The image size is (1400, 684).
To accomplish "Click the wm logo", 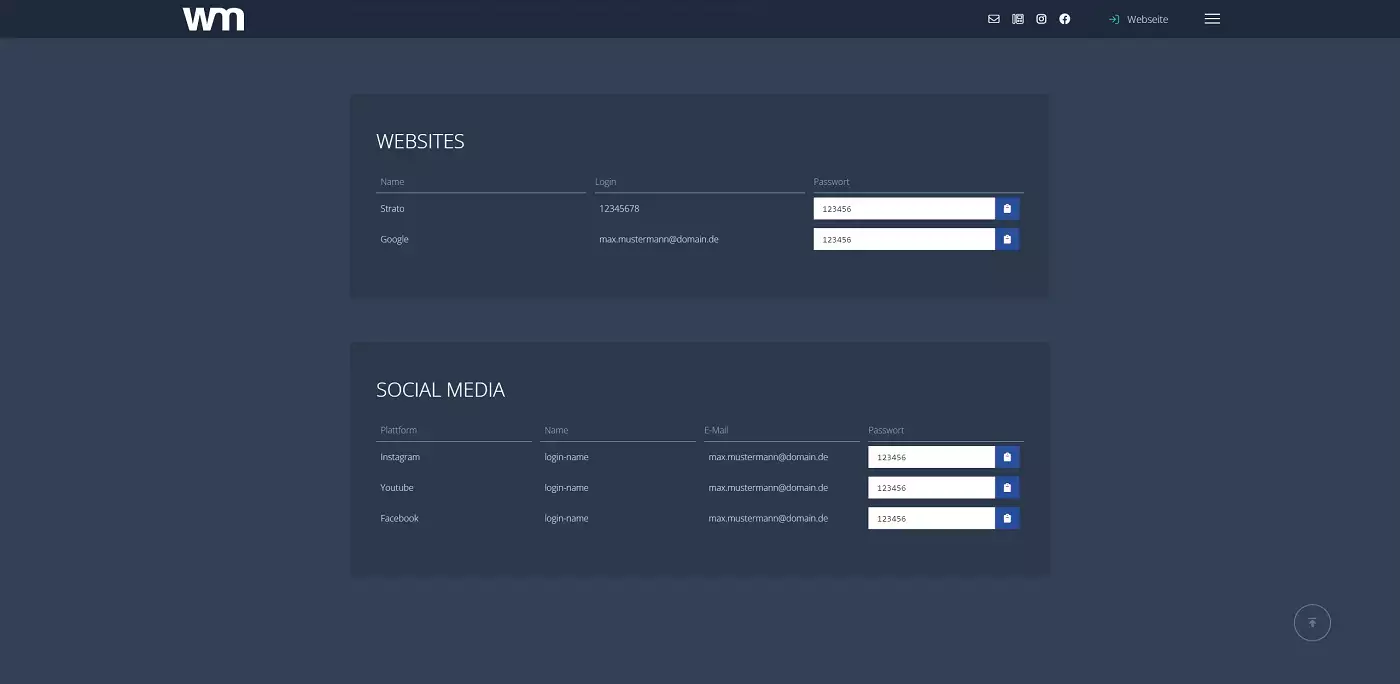I will 213,19.
